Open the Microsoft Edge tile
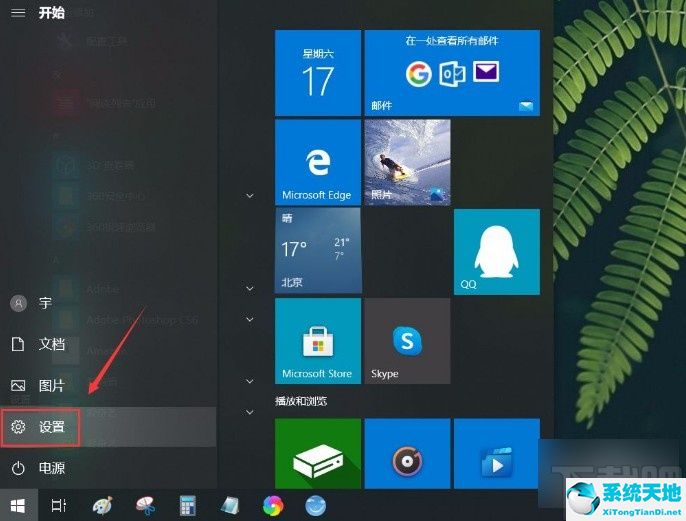 (318, 162)
